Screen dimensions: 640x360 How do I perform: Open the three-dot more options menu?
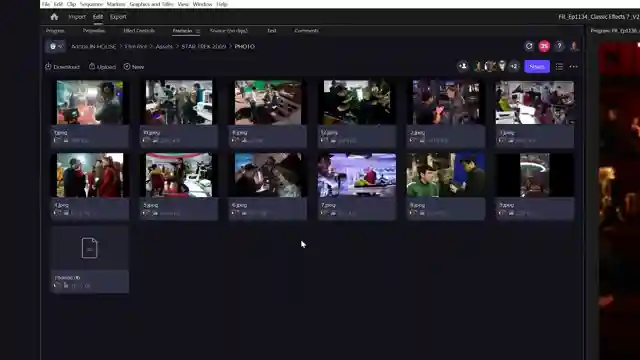click(x=573, y=67)
